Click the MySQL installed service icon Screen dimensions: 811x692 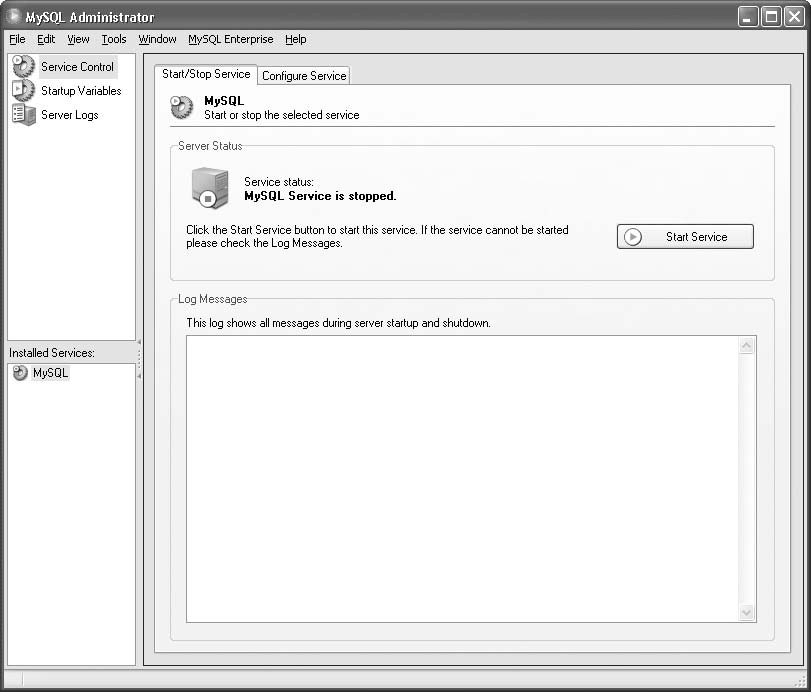(20, 373)
